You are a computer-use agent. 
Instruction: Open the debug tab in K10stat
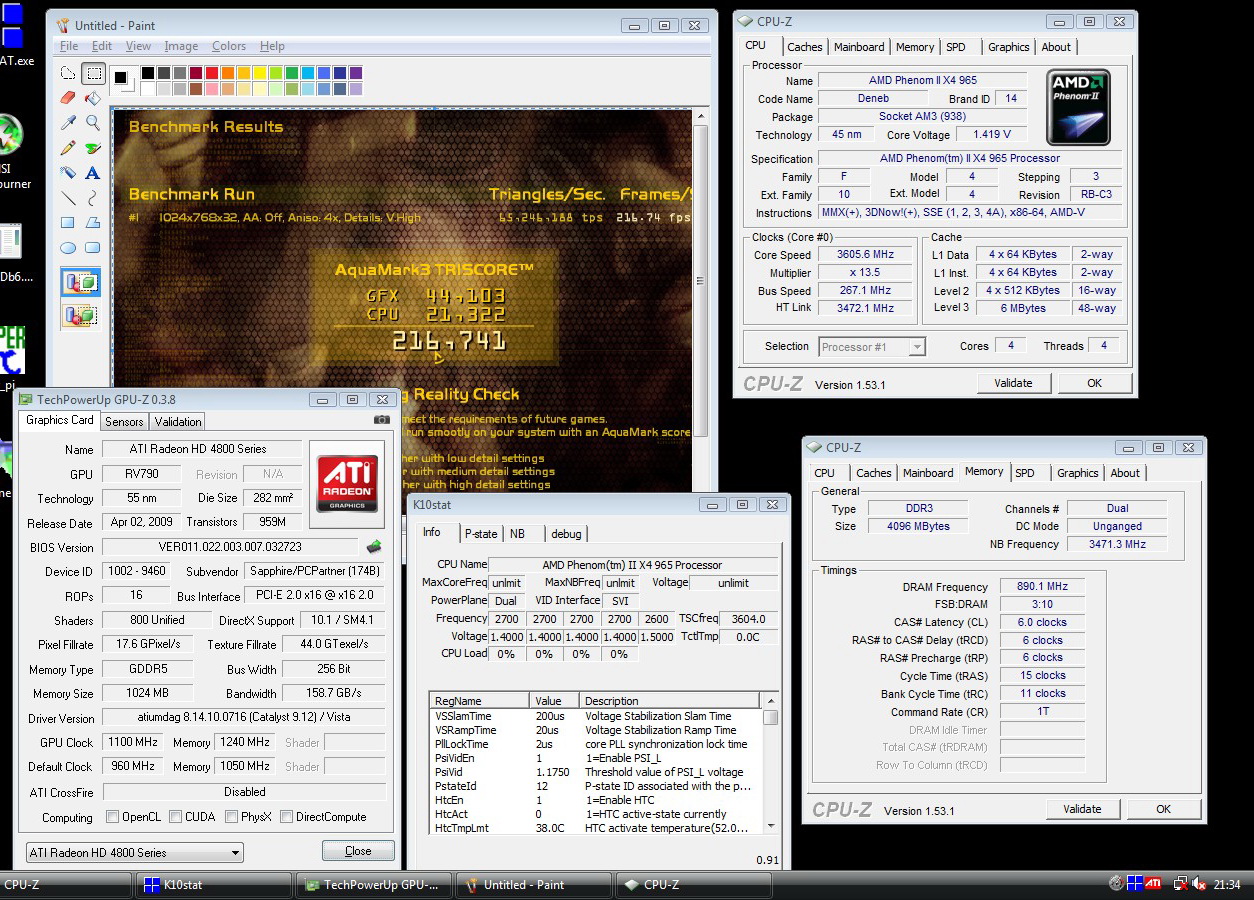coord(566,534)
